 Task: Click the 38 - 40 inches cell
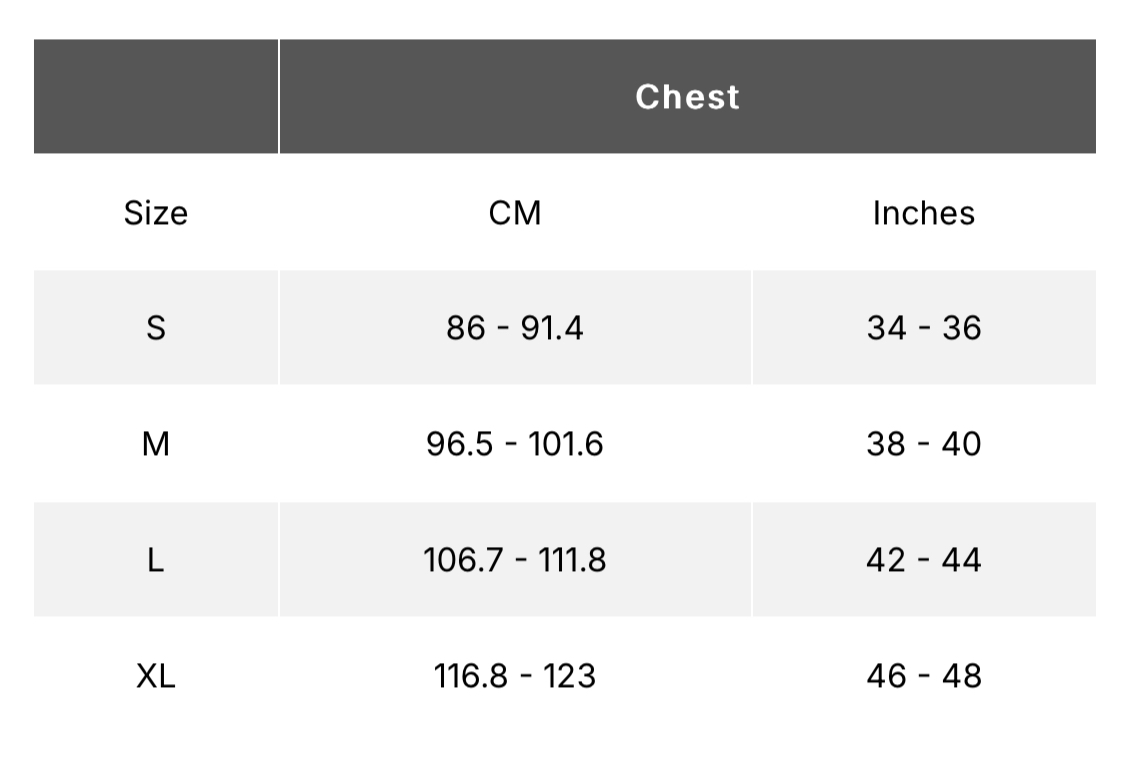(x=924, y=444)
